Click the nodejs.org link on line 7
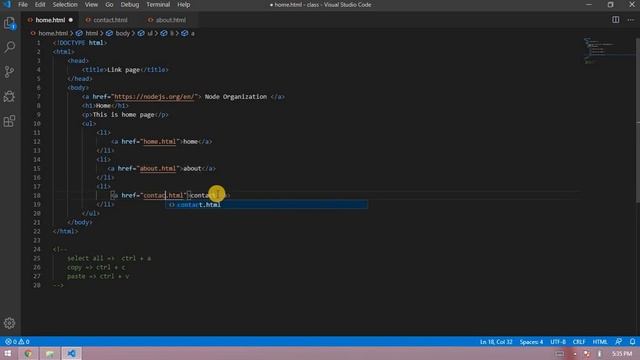The height and width of the screenshot is (360, 640). (154, 97)
